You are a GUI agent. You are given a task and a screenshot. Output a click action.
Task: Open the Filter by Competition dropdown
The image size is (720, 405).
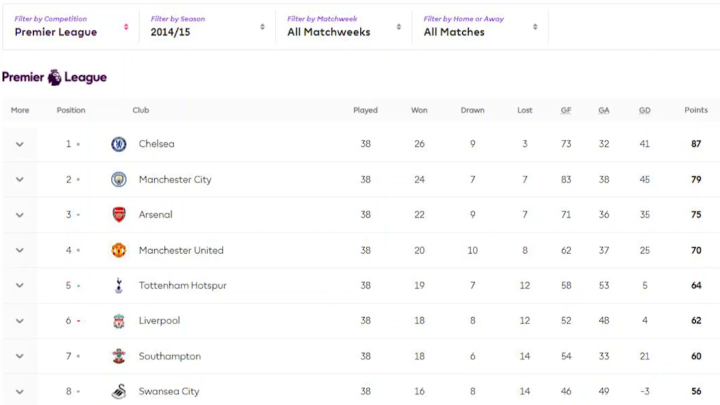click(70, 26)
